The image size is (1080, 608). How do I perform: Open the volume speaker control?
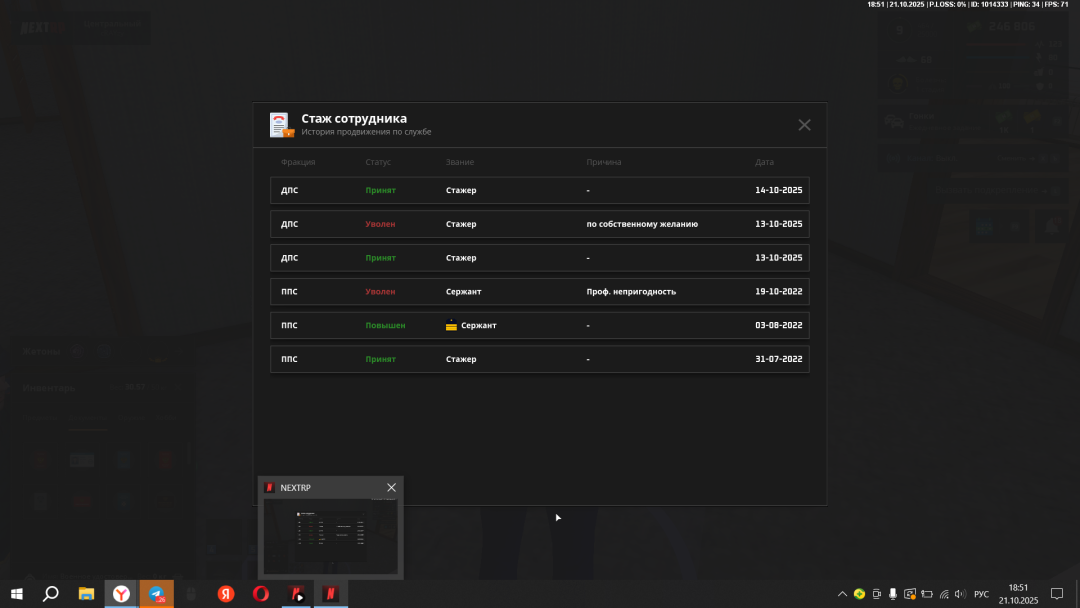click(x=960, y=594)
